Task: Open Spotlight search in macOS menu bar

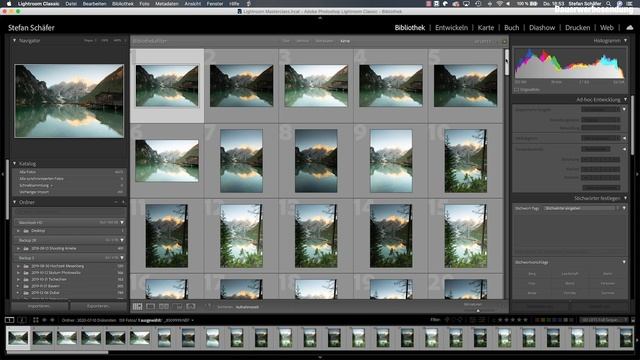Action: [x=609, y=4]
